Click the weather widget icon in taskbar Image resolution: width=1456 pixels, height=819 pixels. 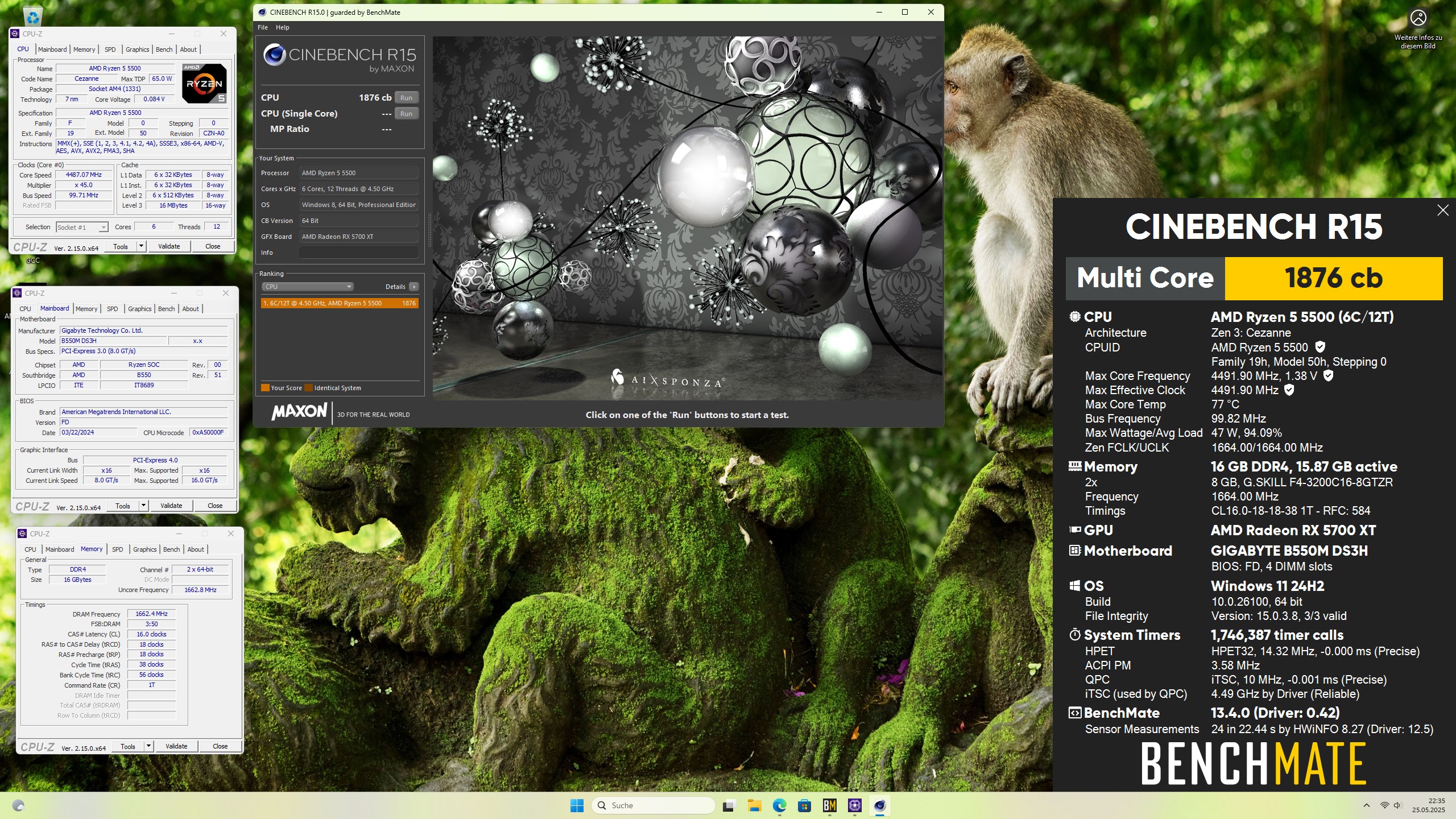(x=18, y=805)
